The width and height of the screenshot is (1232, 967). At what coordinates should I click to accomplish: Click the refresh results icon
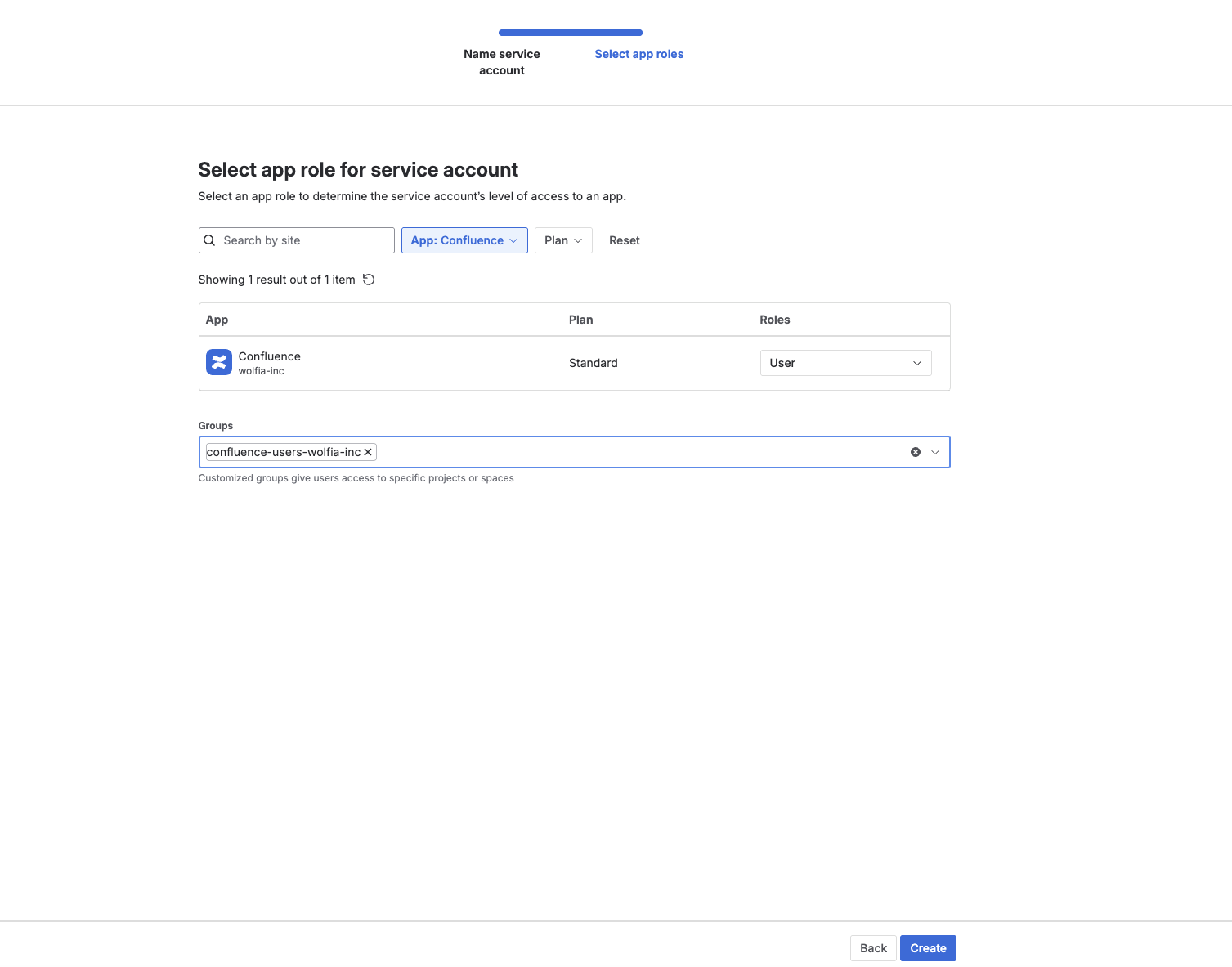[x=369, y=280]
